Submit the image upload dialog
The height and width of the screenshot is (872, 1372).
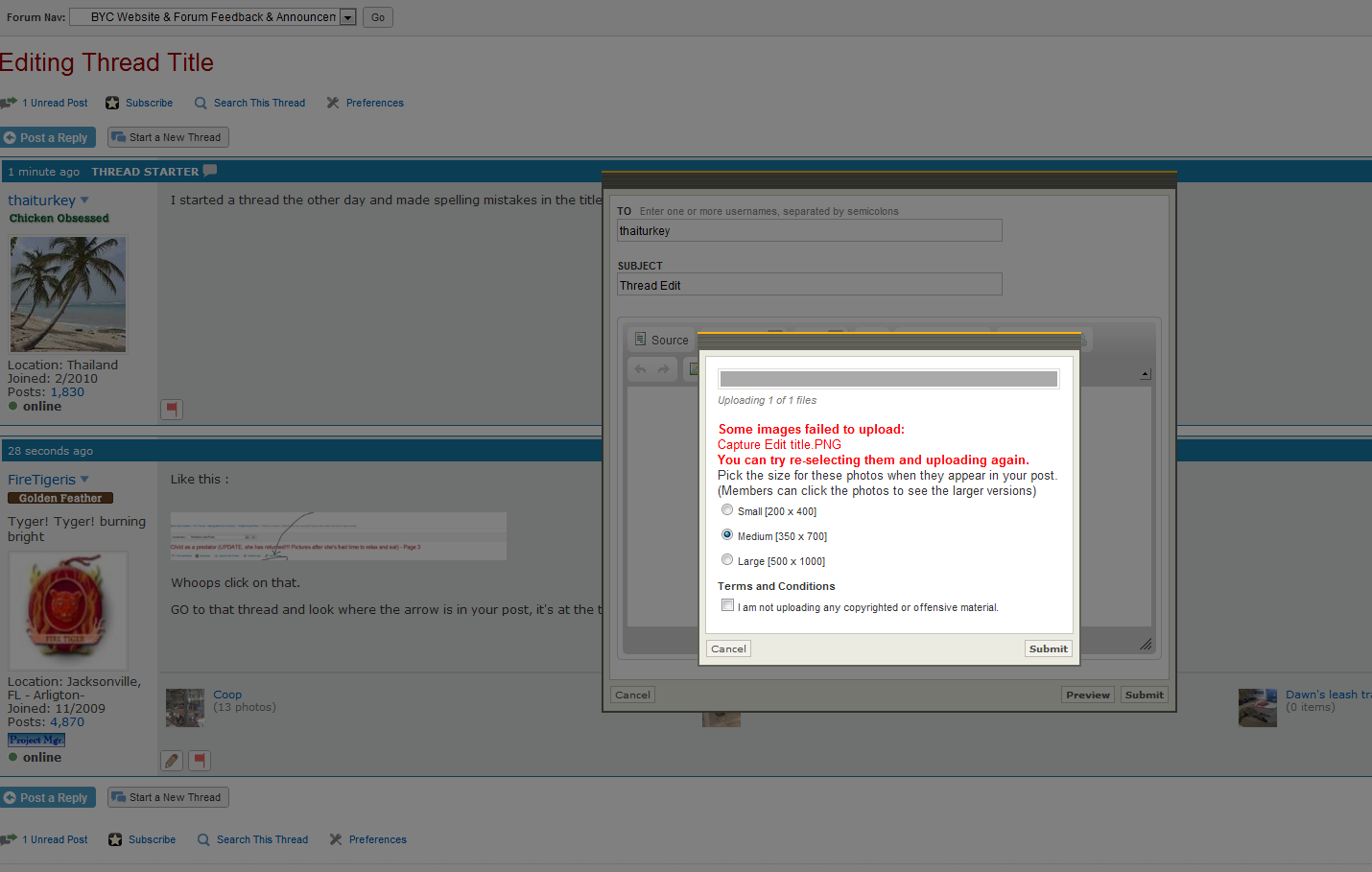click(1048, 648)
